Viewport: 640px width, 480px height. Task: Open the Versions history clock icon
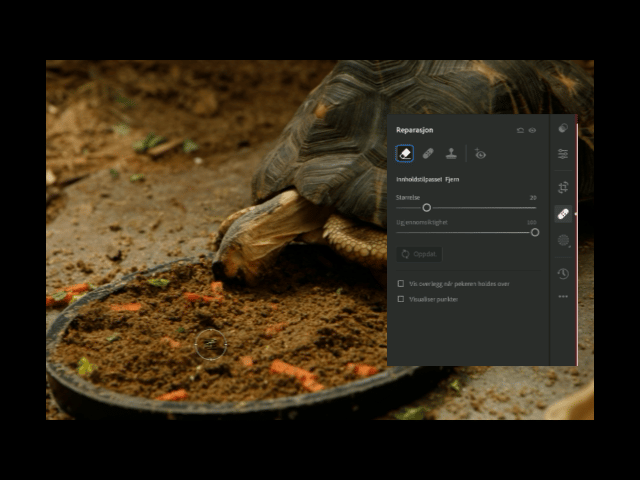tap(563, 273)
